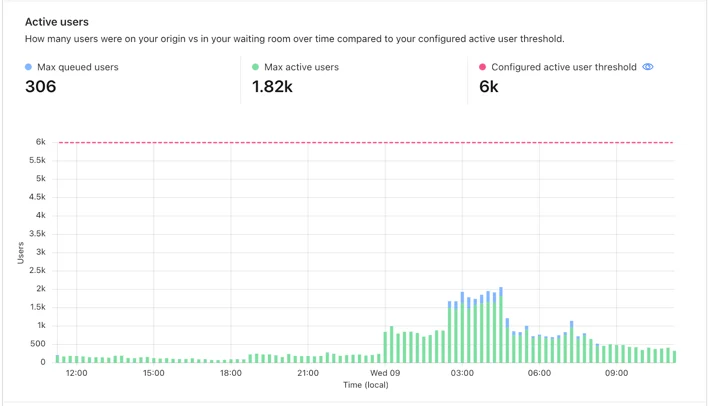The image size is (715, 406).
Task: Toggle the threshold visibility eye icon
Action: click(648, 67)
